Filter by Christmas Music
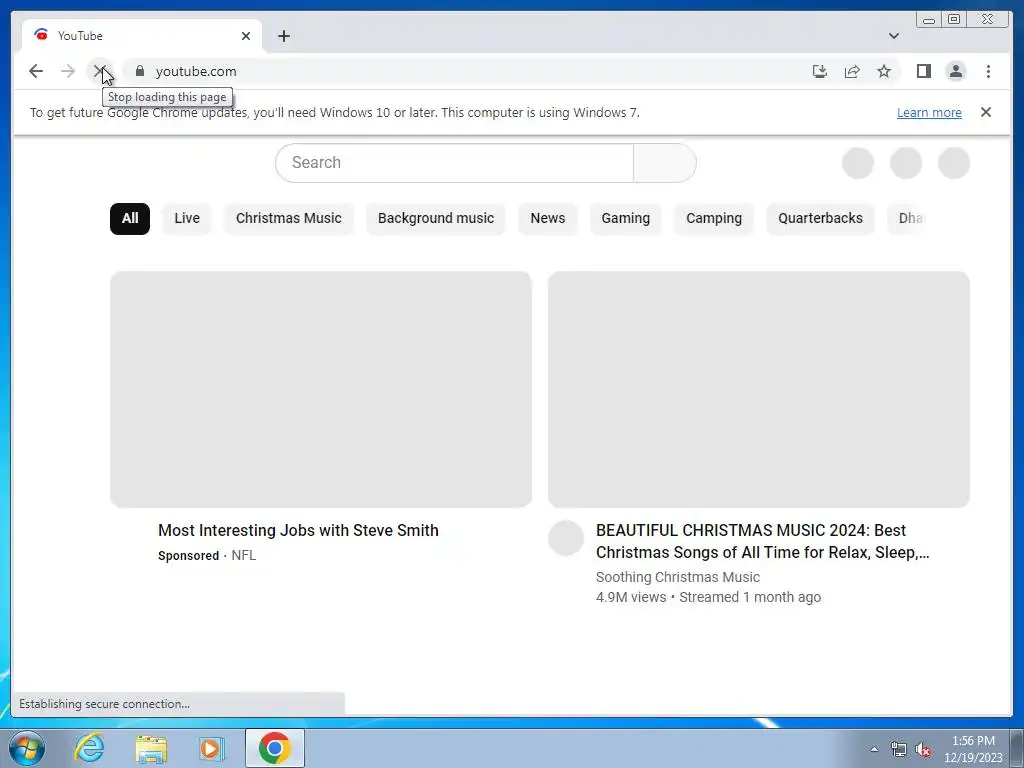1024x768 pixels. 289,218
